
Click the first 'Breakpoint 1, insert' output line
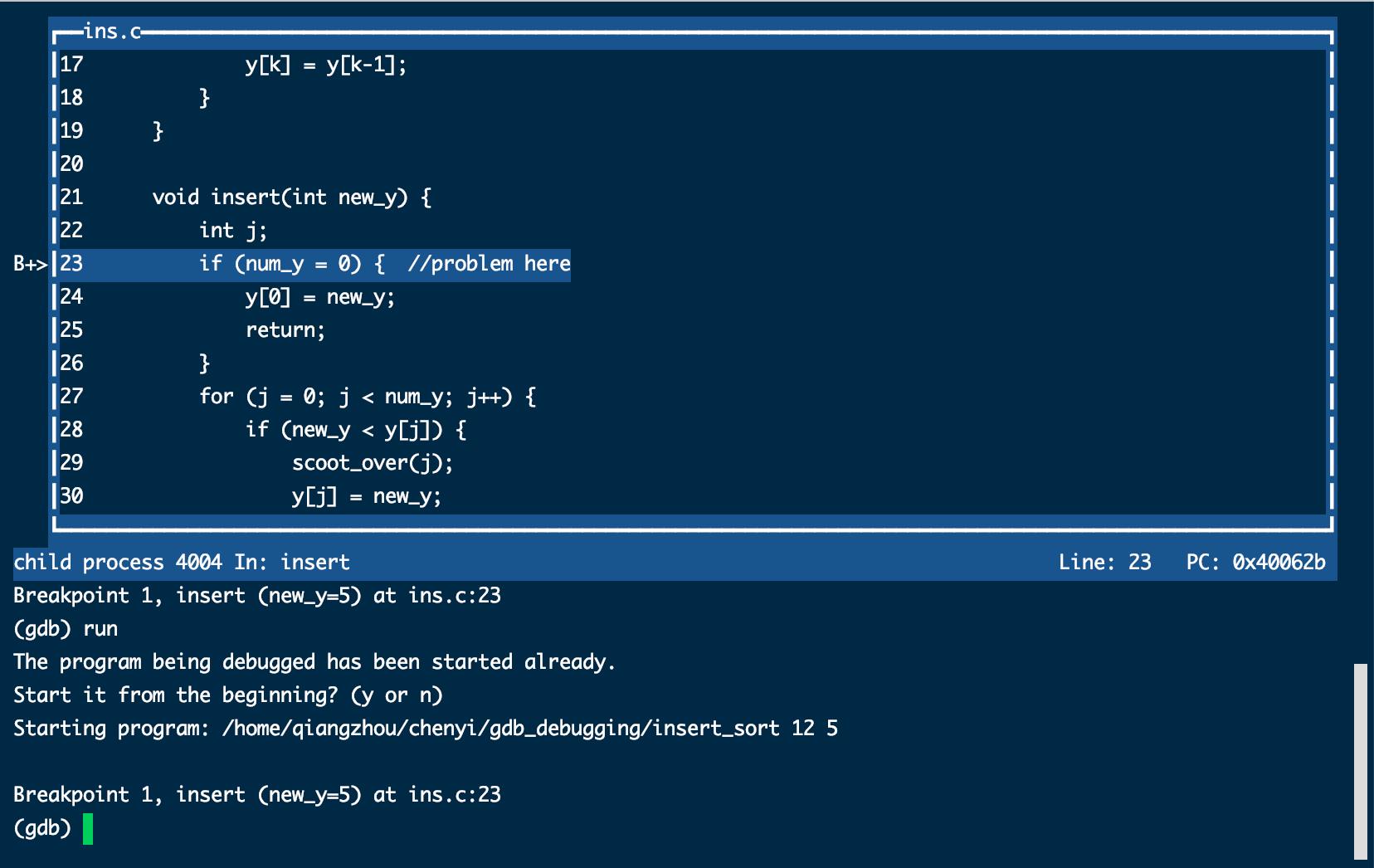257,596
